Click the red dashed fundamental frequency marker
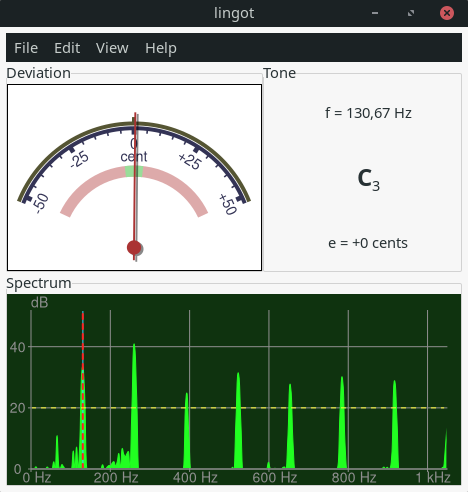468x492 pixels. 83,390
